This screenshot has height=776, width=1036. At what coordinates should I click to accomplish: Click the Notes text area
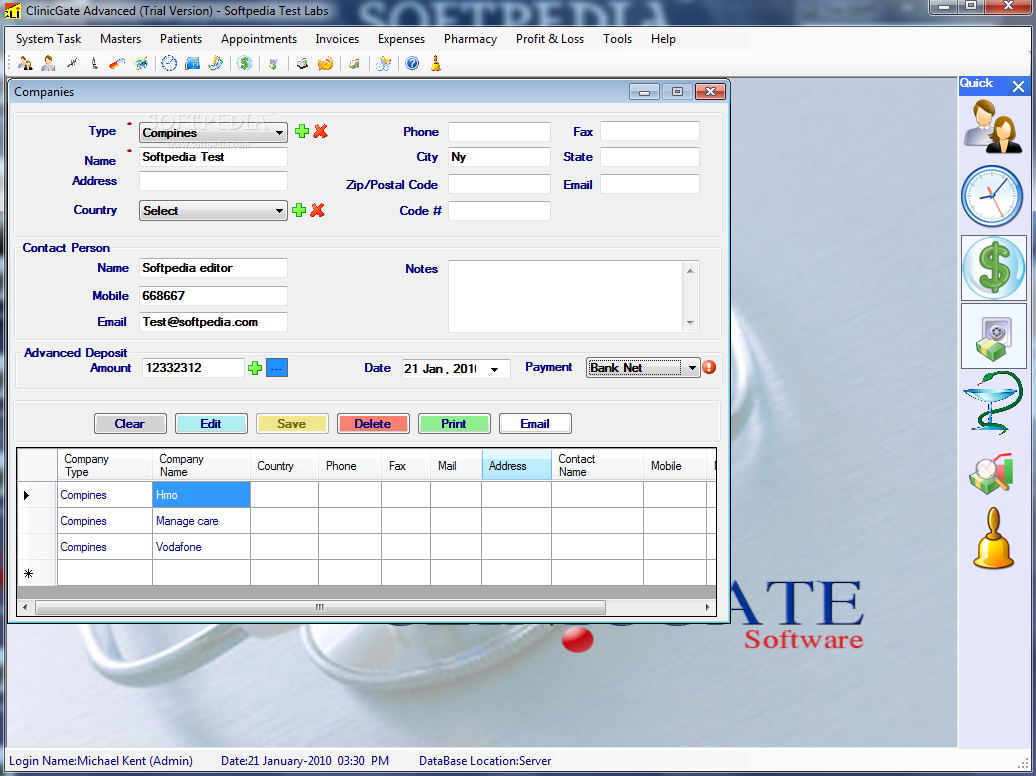point(574,296)
